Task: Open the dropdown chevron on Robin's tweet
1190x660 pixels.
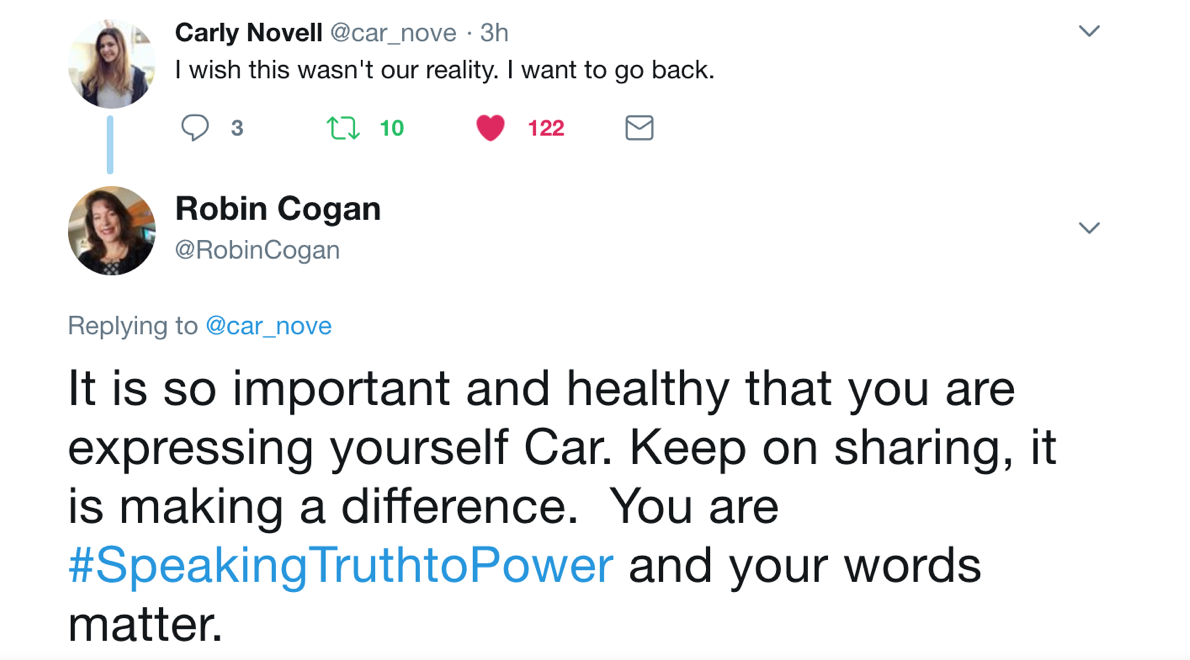Action: tap(1089, 228)
